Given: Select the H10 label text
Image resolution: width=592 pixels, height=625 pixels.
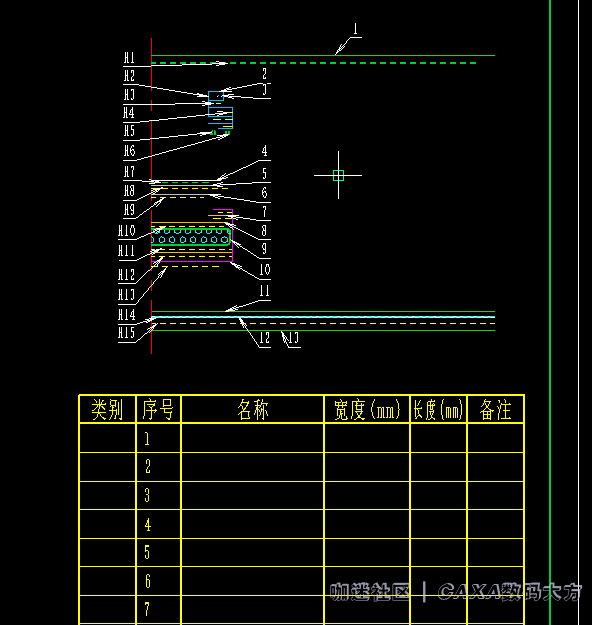Looking at the screenshot, I should point(127,231).
